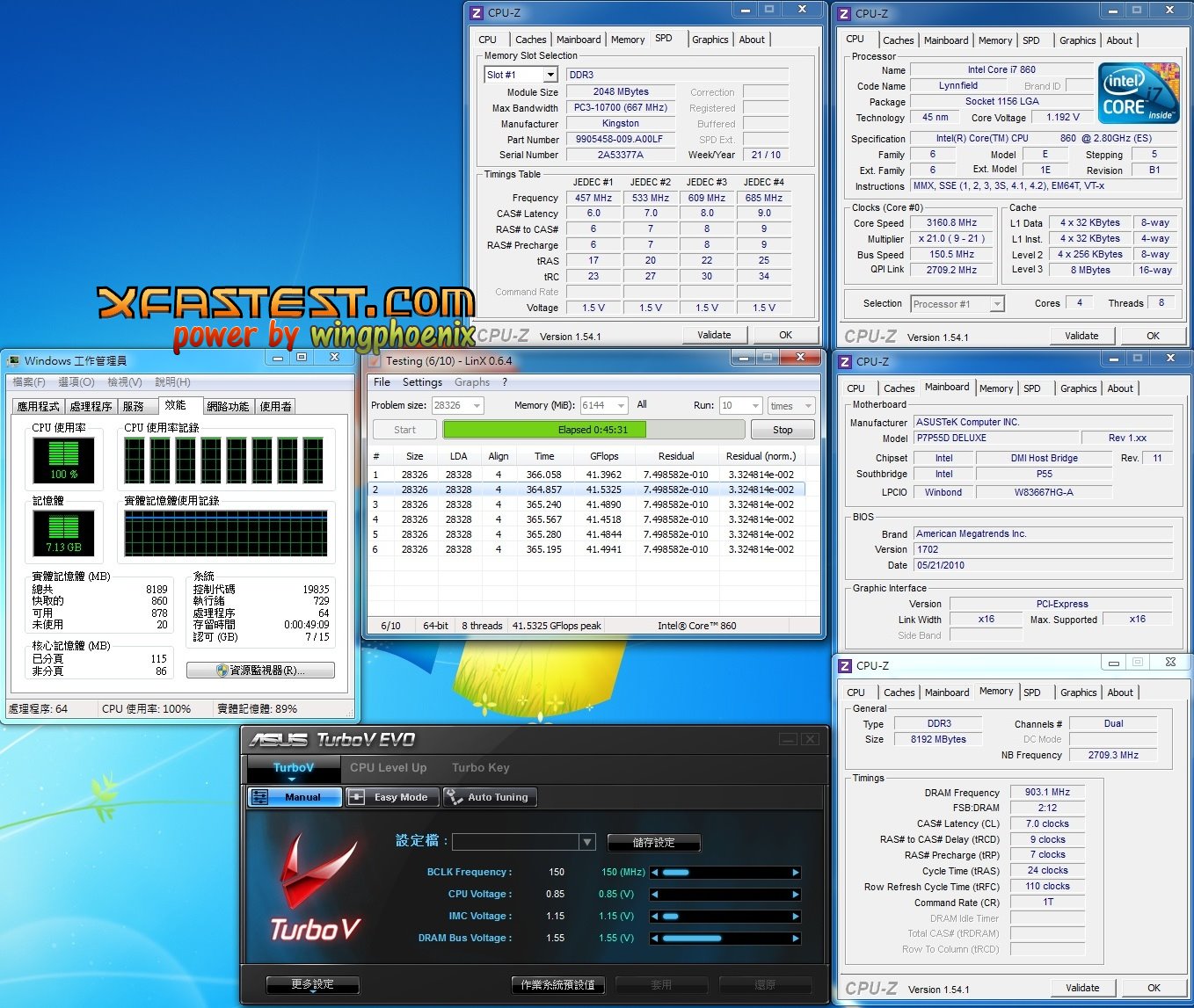Increase BCLK Frequency with its right arrow
Viewport: 1194px width, 1008px height.
[796, 873]
